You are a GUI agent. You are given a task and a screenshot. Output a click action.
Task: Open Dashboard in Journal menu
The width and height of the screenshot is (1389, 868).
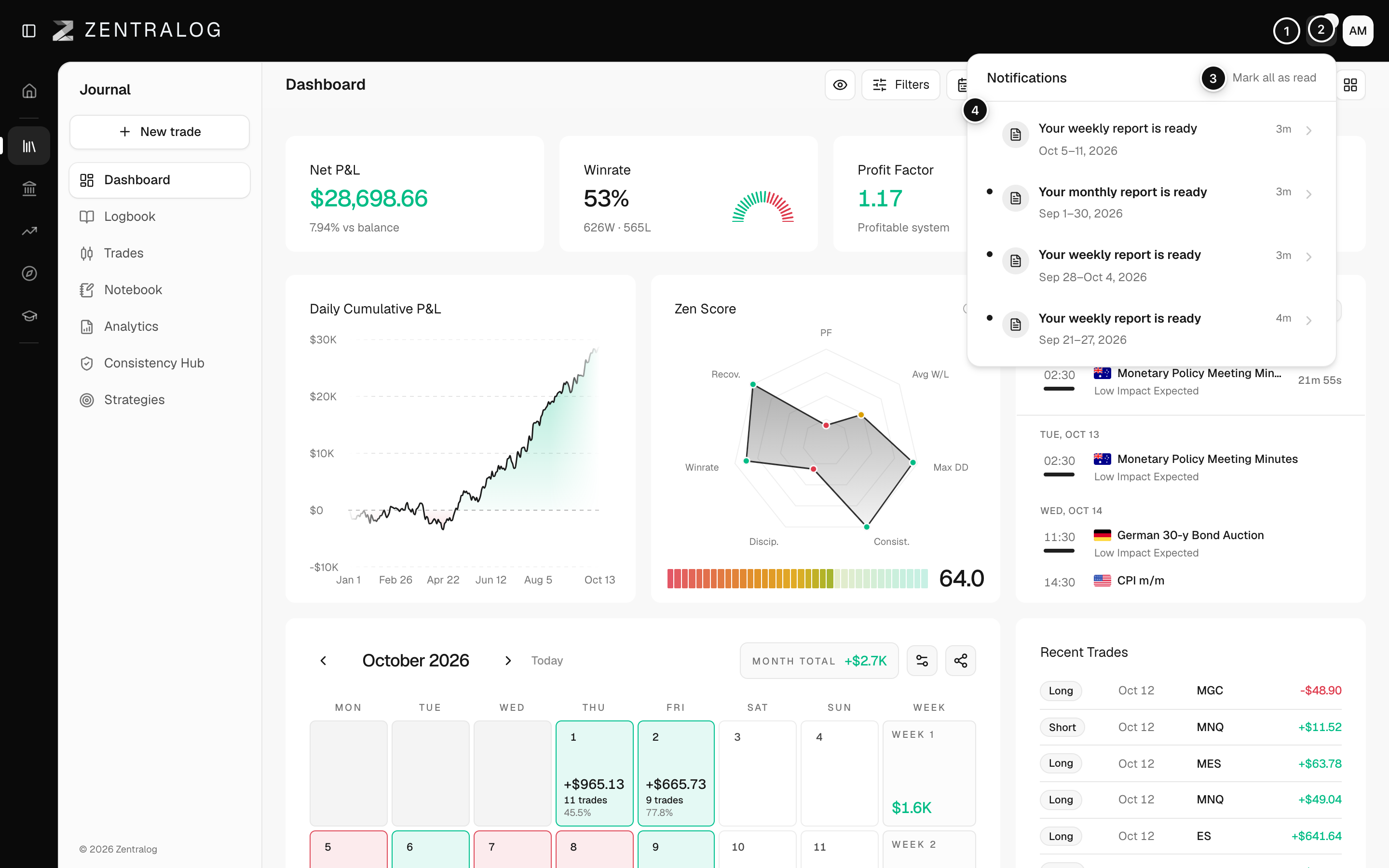click(x=160, y=180)
